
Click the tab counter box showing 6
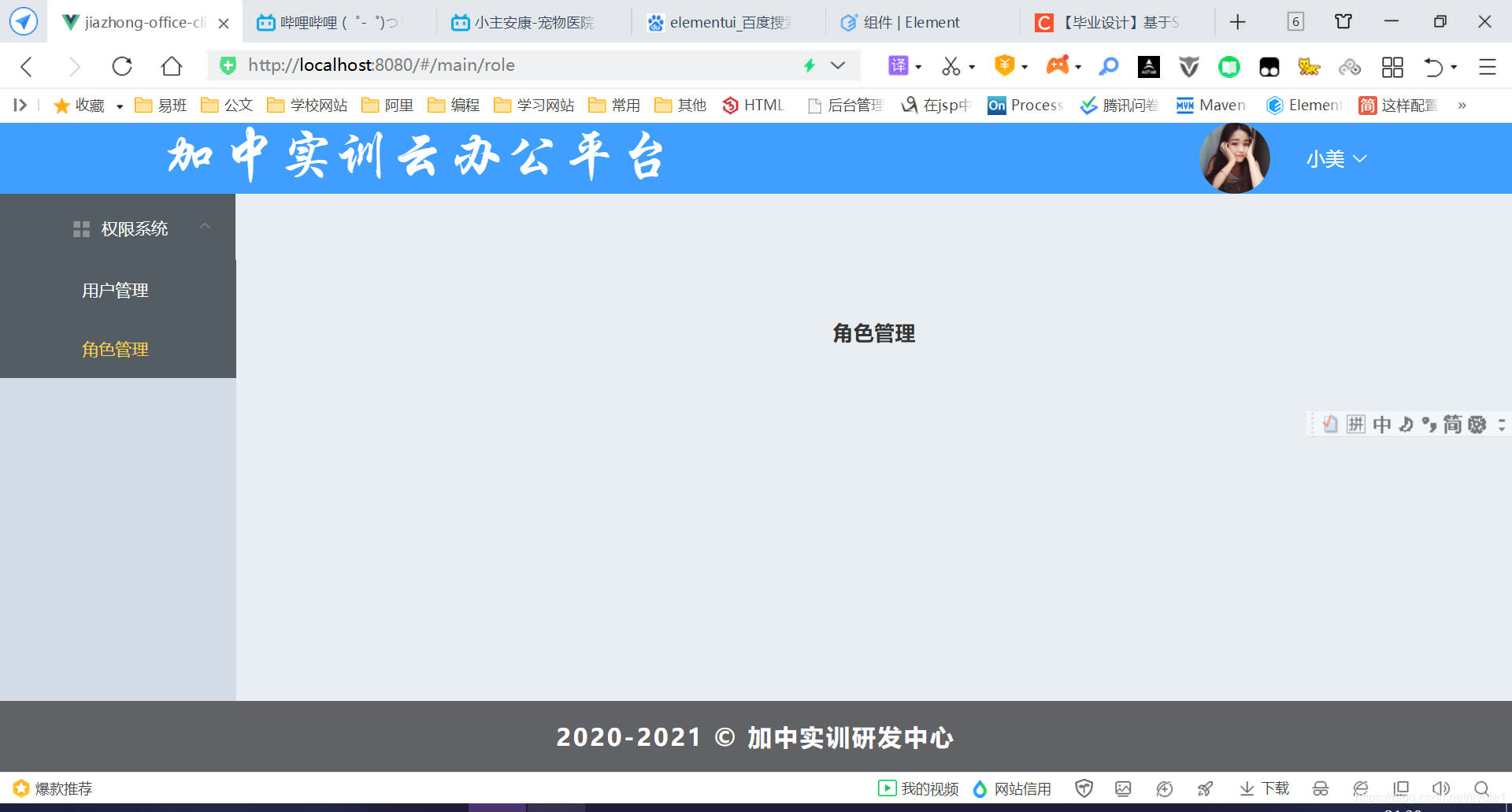point(1295,22)
